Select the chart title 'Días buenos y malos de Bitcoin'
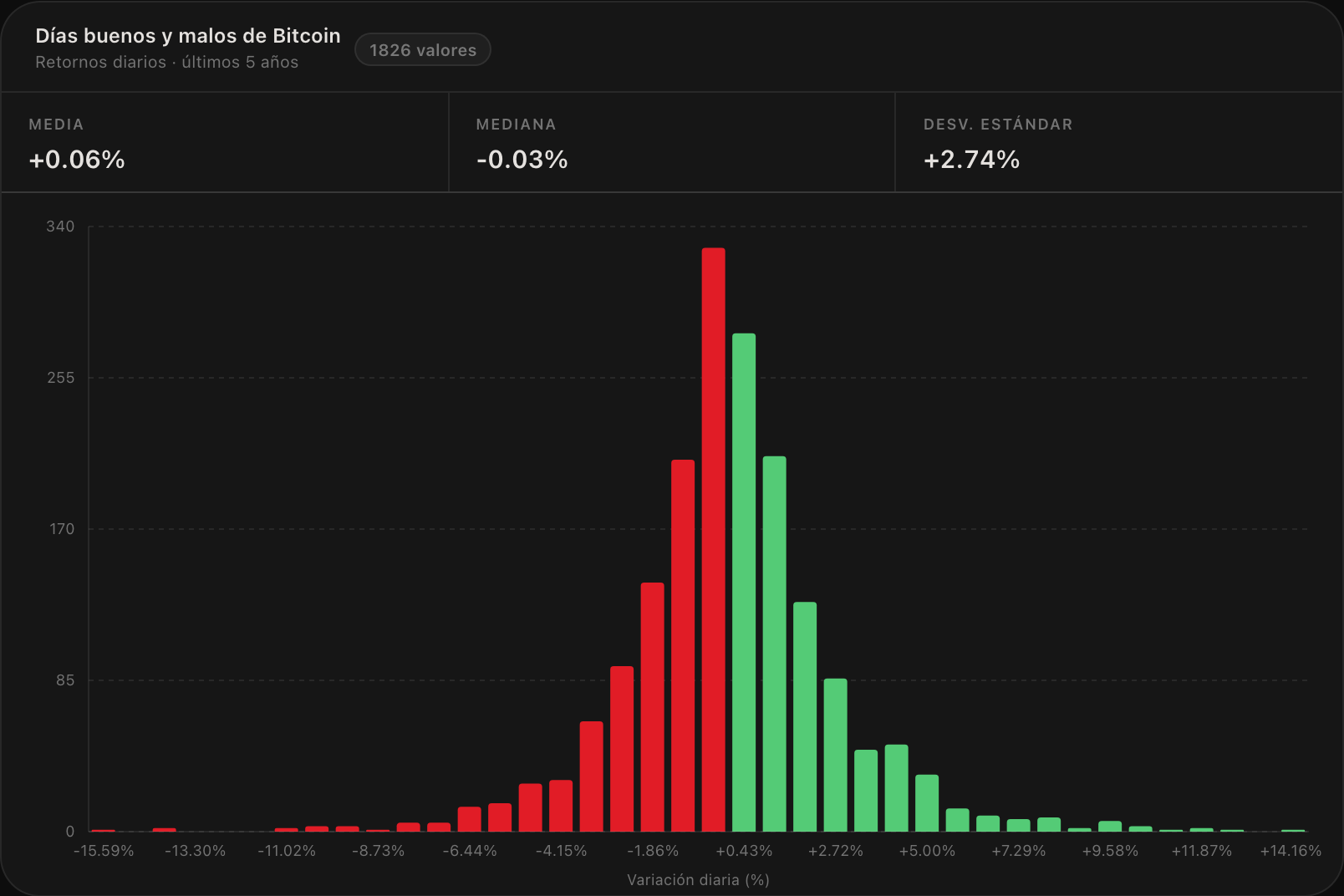The width and height of the screenshot is (1344, 896). pos(188,36)
